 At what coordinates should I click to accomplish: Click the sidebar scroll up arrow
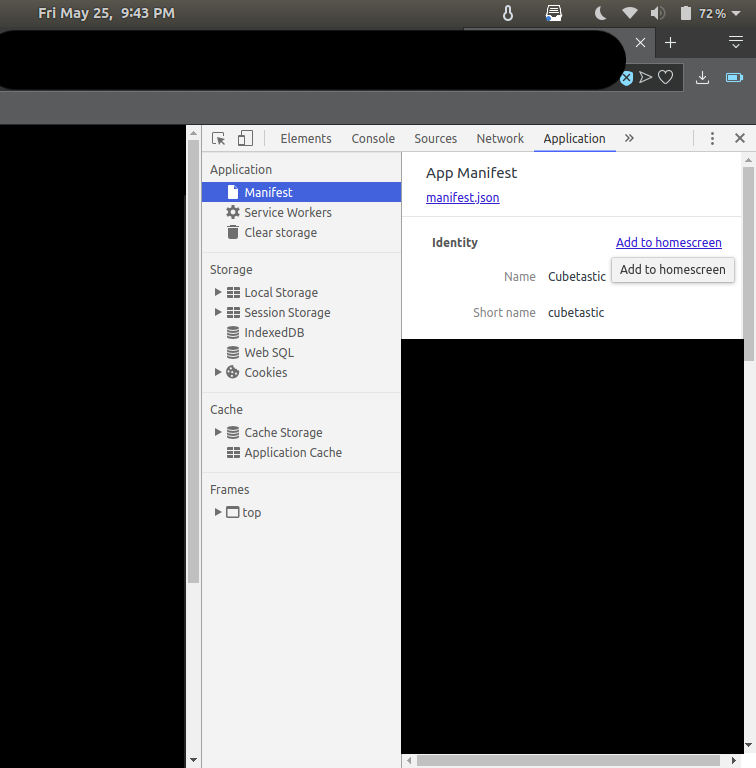tap(193, 133)
